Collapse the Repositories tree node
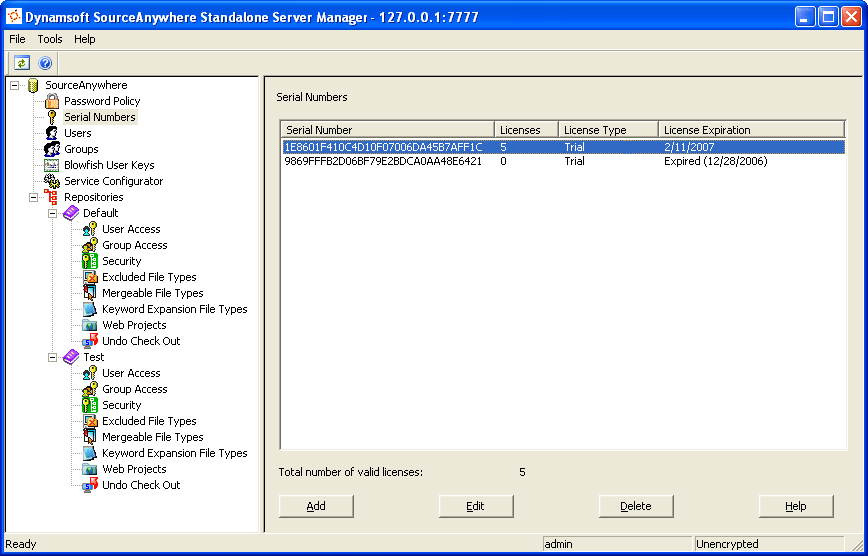 34,197
